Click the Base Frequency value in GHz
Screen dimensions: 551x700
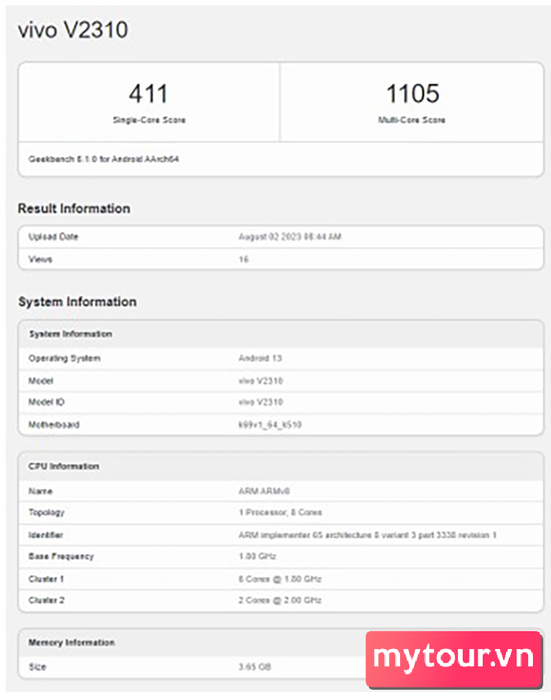point(257,556)
